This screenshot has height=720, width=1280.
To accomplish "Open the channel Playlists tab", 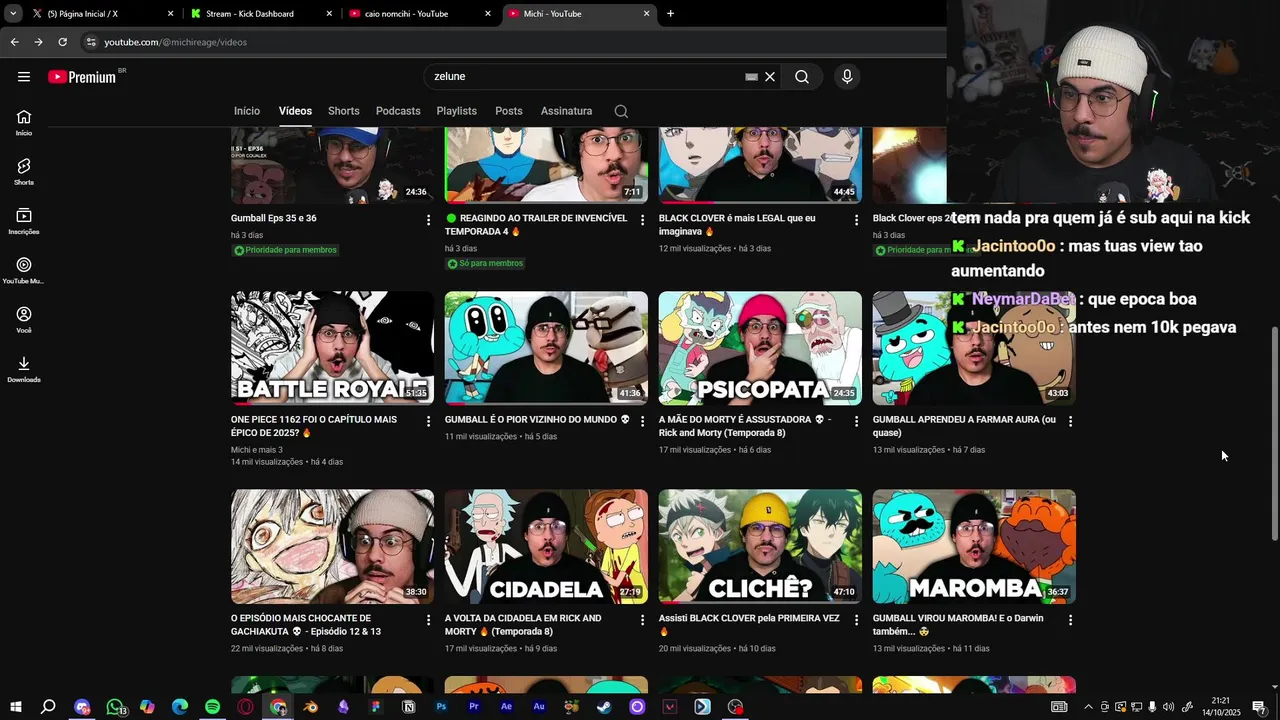I will [456, 111].
